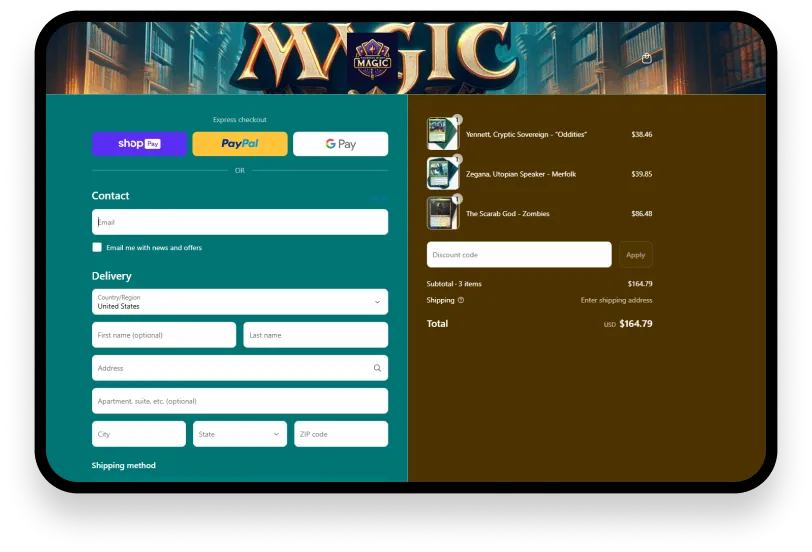Click the Zegana, Utopian Speaker - Merfolk title

(x=521, y=174)
